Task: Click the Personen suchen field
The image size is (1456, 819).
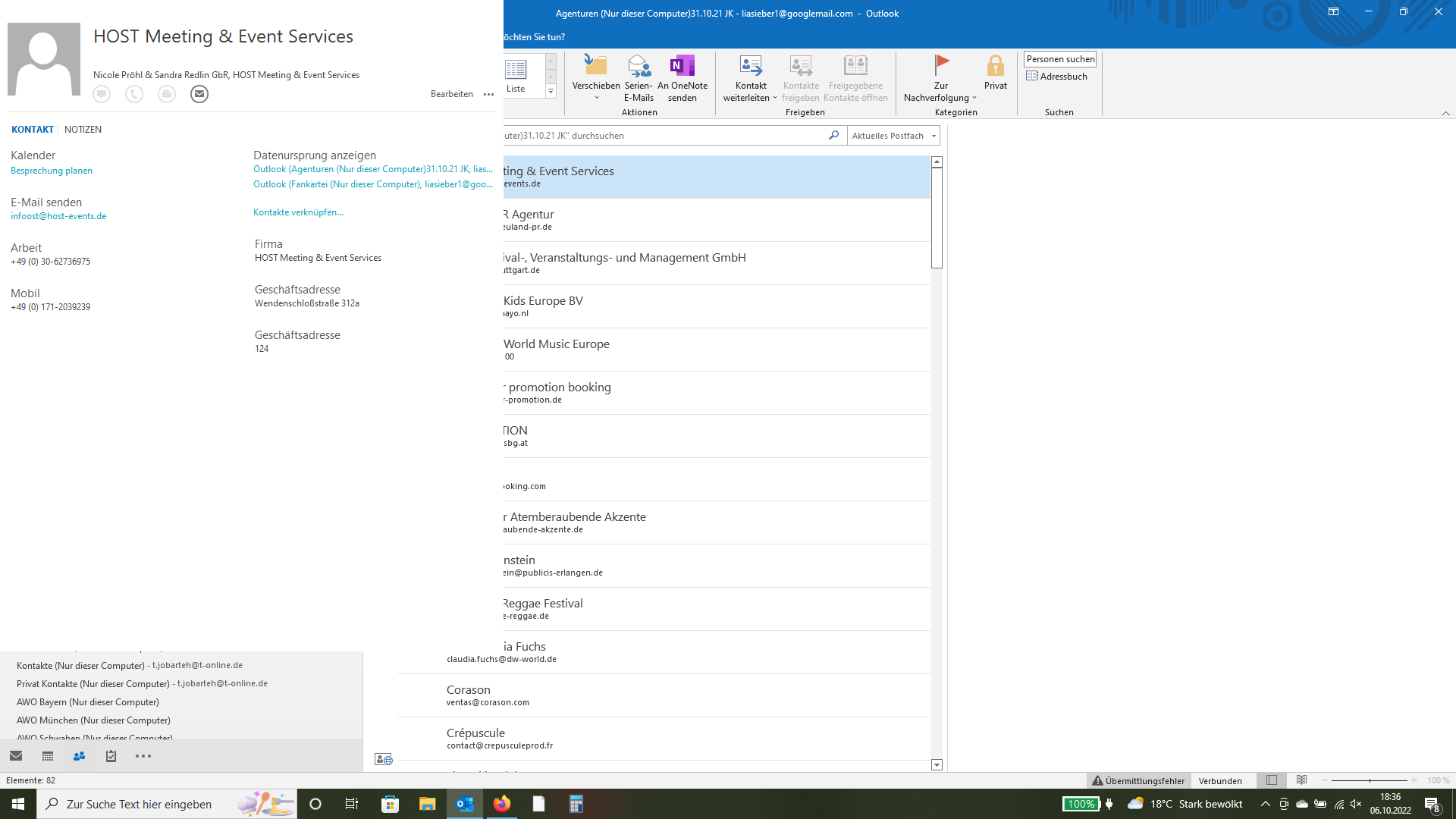Action: click(1060, 59)
